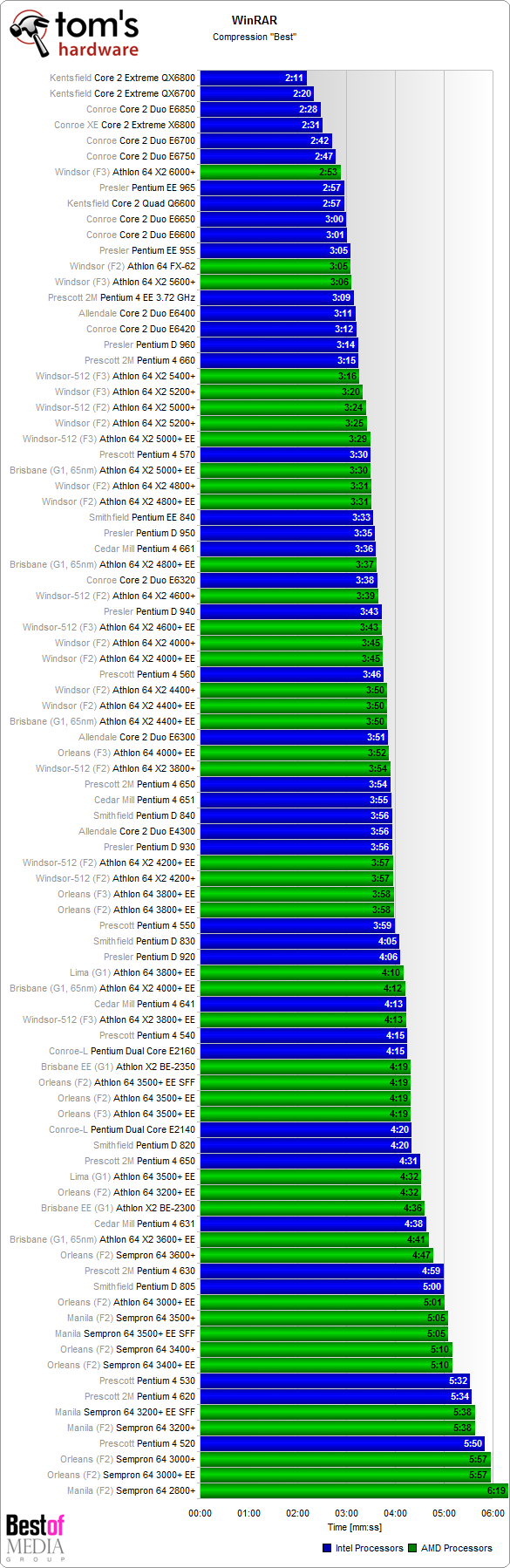510x1568 pixels.
Task: Click the Compression "Best" subtitle
Action: (x=255, y=37)
